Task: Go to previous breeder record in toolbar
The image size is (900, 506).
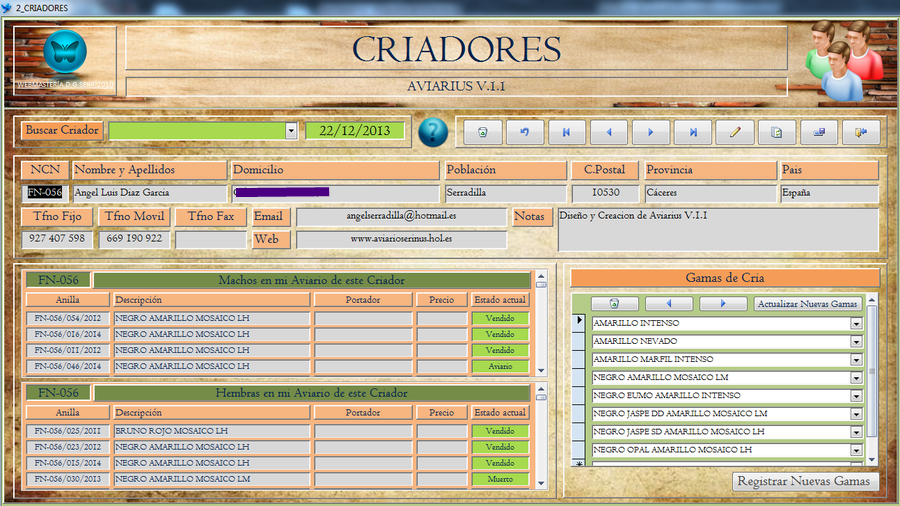Action: click(x=608, y=131)
